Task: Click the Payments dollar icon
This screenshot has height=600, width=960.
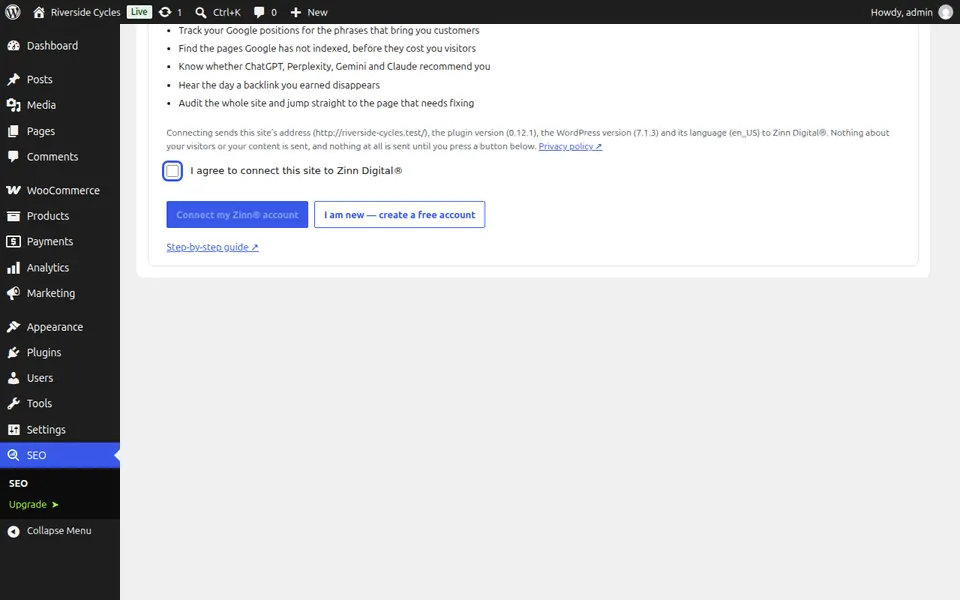Action: point(13,242)
